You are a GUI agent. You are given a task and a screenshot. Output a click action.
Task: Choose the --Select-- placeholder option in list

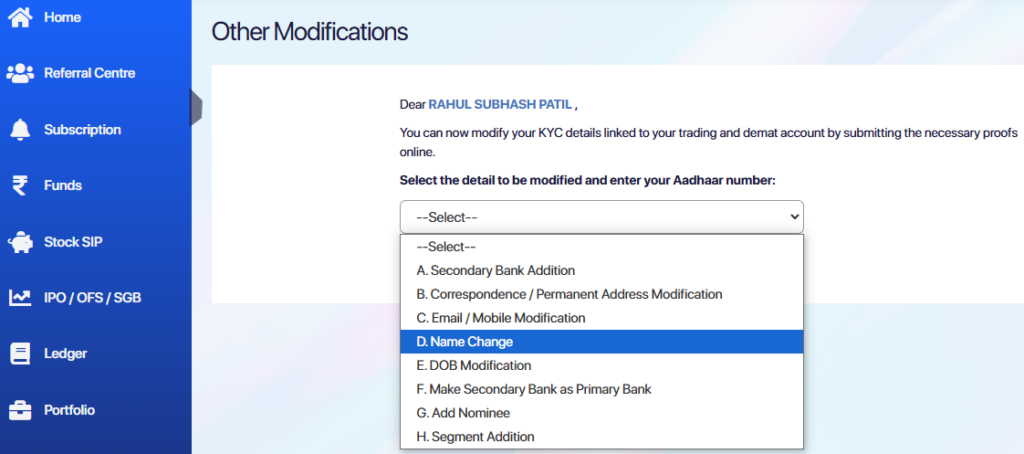click(446, 246)
